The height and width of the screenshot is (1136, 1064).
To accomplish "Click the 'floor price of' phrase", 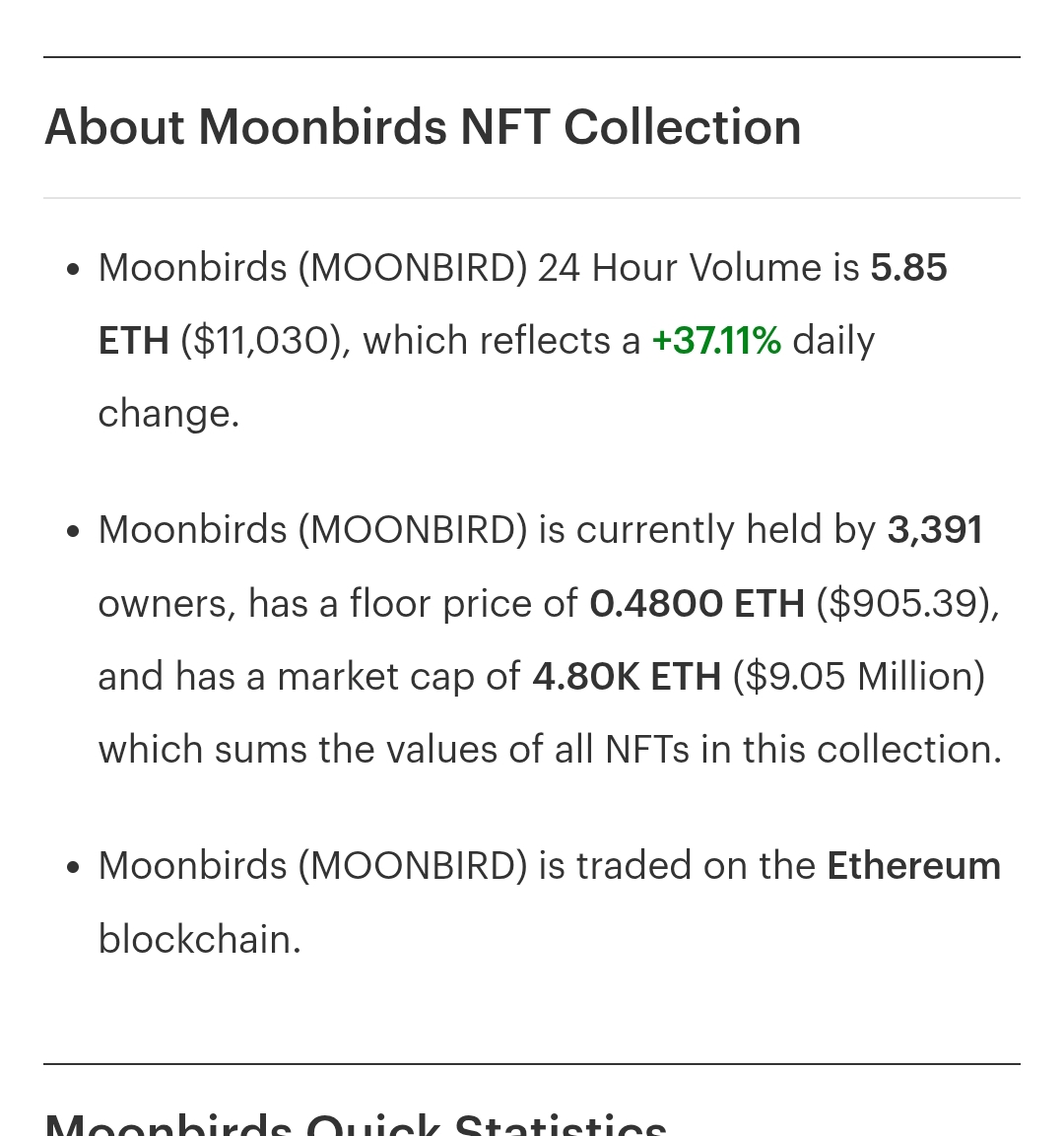I will [464, 604].
